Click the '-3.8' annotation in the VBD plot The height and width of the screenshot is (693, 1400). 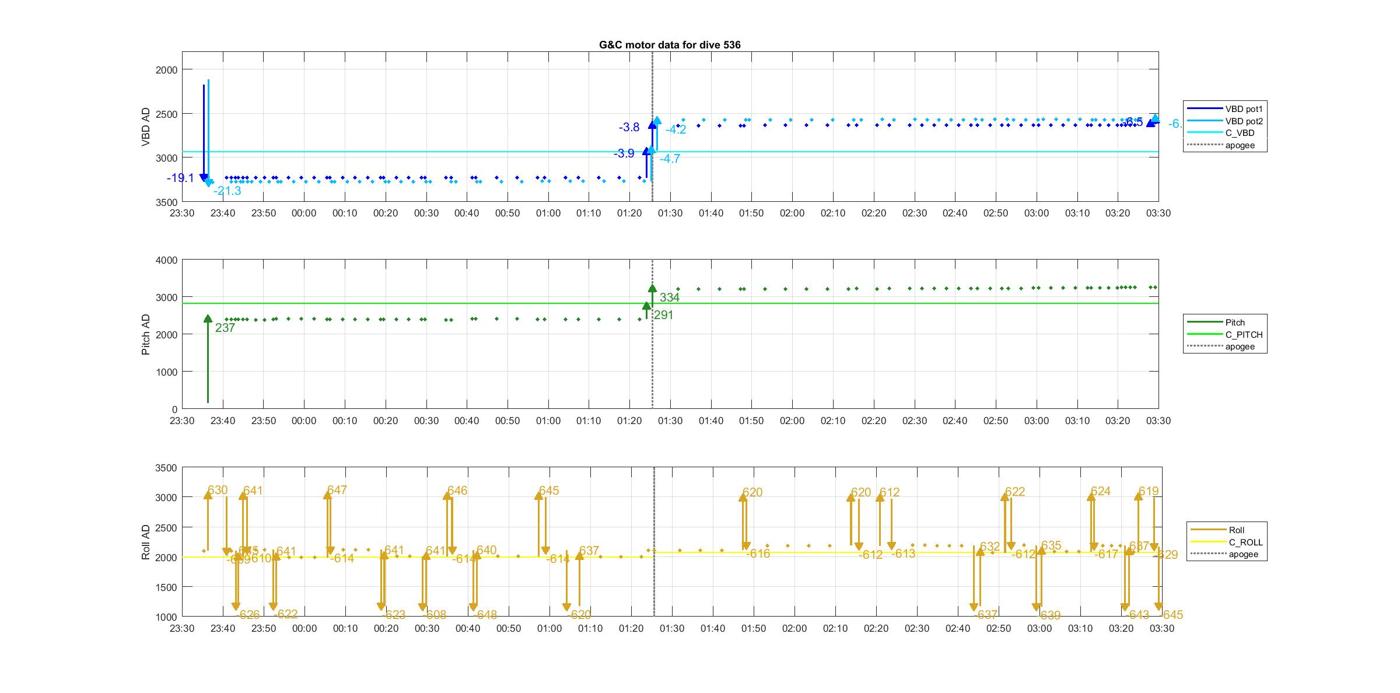pos(629,127)
